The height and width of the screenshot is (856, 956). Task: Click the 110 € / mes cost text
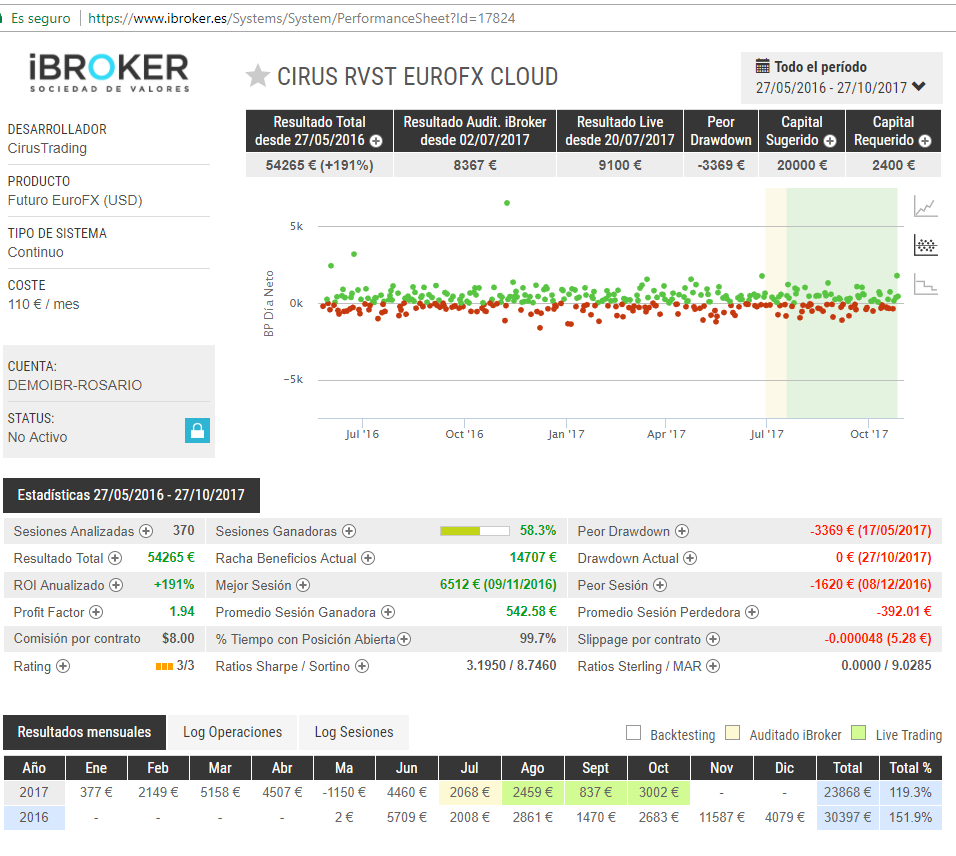tap(43, 304)
